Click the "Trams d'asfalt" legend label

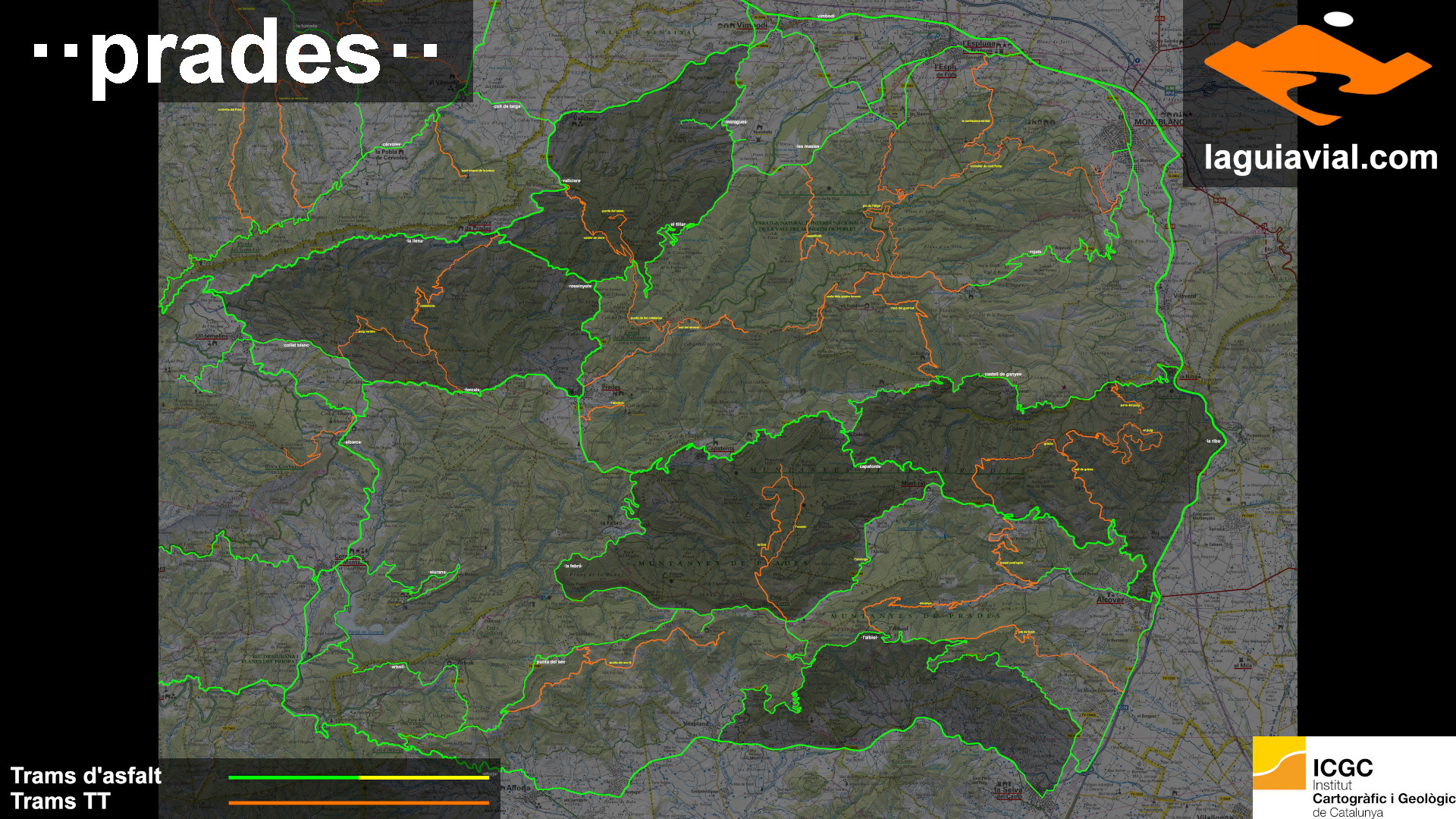86,776
